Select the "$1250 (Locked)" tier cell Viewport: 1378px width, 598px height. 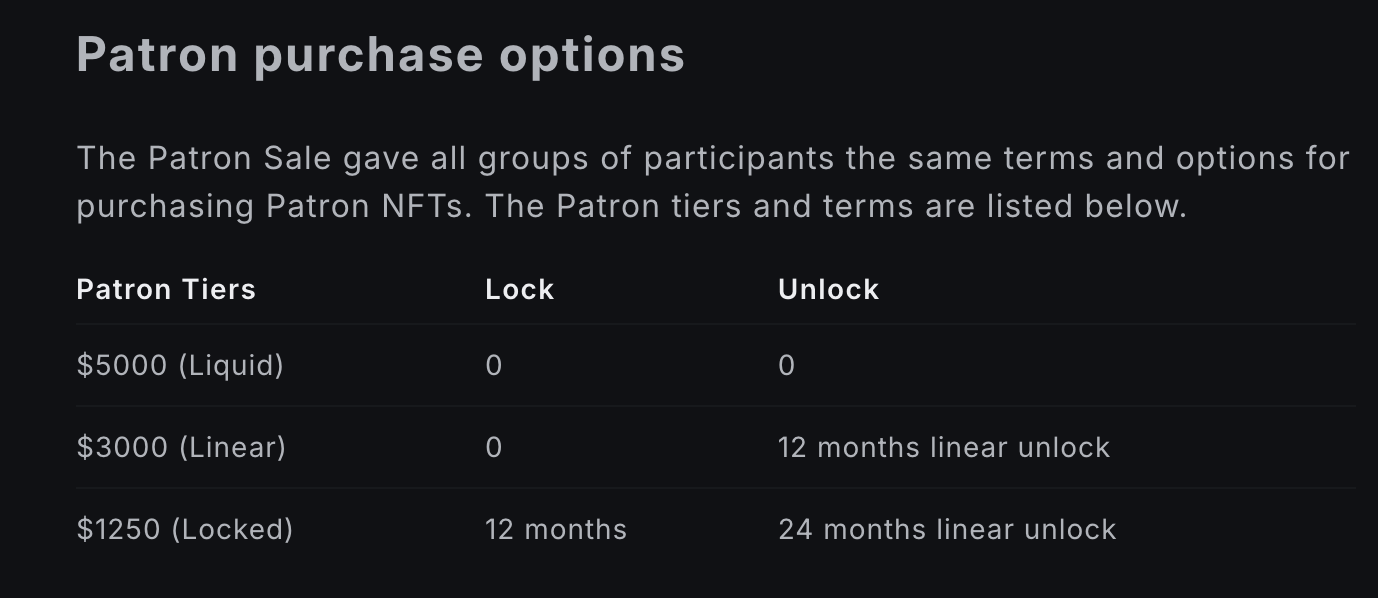pyautogui.click(x=185, y=529)
